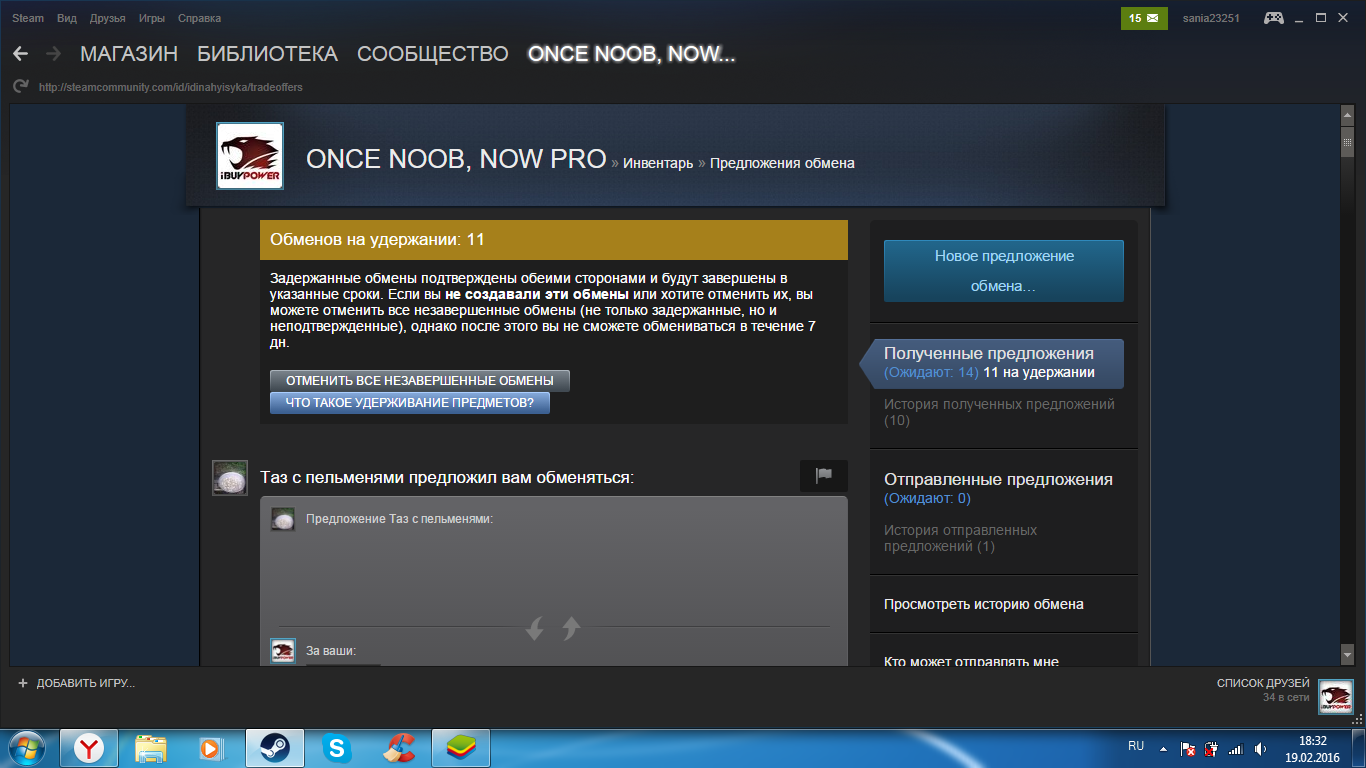Open the volume control in system tray
Screen dimensions: 1366x768
click(1260, 748)
